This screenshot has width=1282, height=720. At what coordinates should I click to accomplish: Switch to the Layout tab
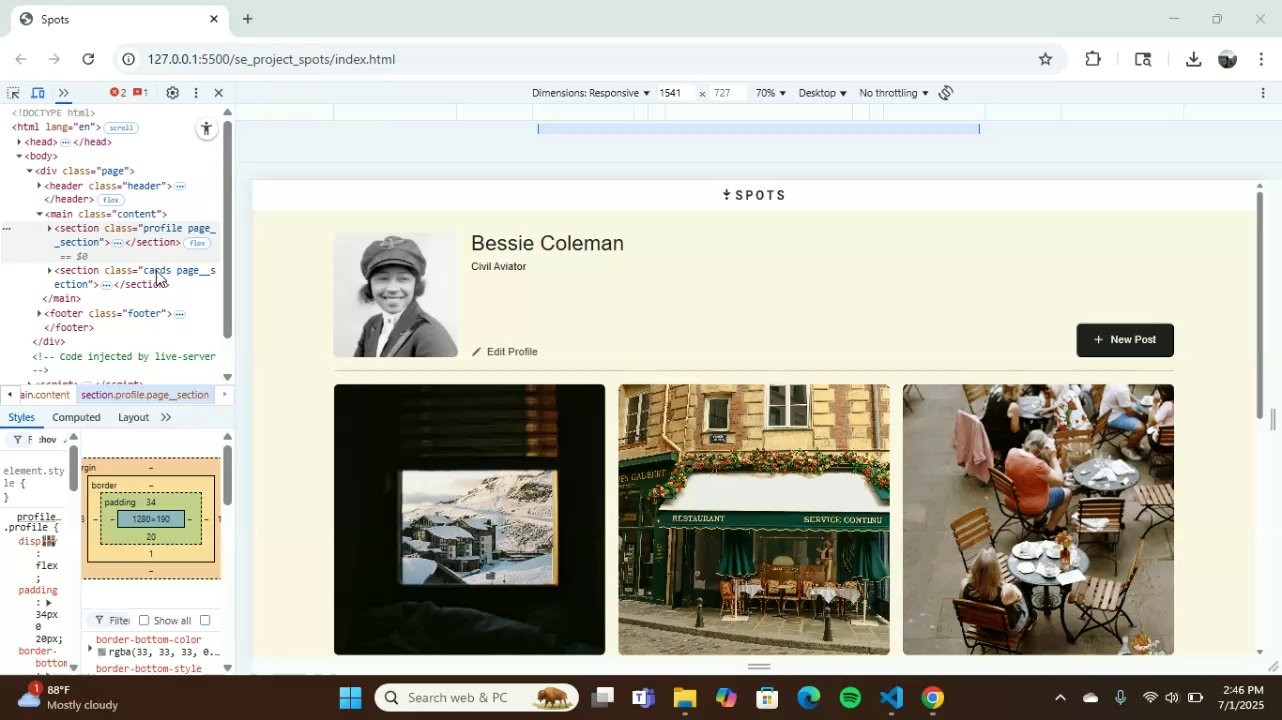tap(133, 417)
